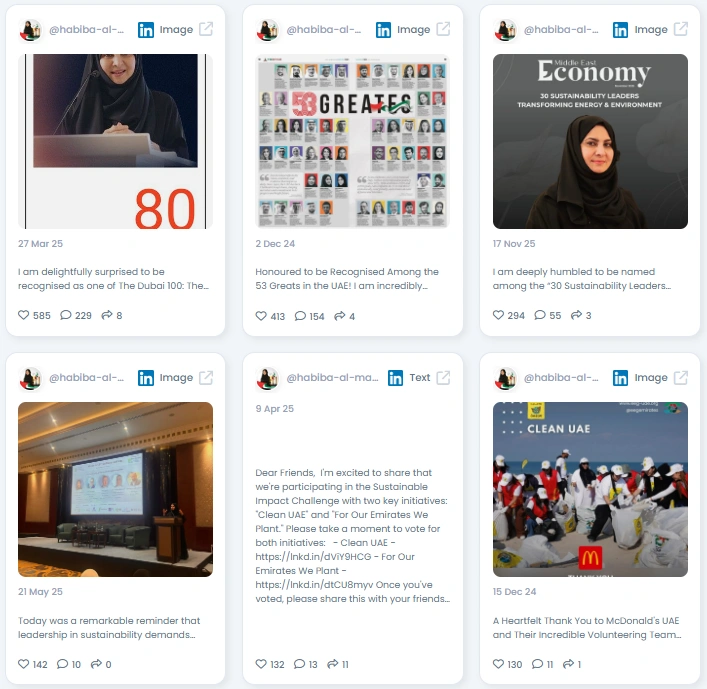Open external link on the 21 May 25 post

point(206,378)
